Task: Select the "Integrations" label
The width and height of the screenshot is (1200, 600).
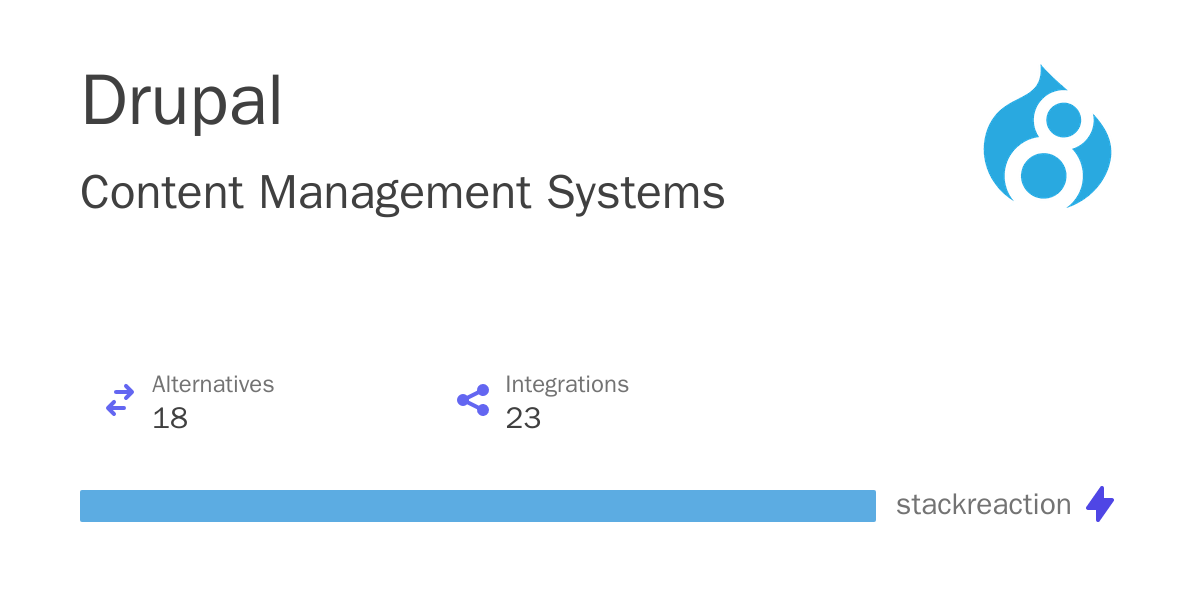Action: [567, 384]
